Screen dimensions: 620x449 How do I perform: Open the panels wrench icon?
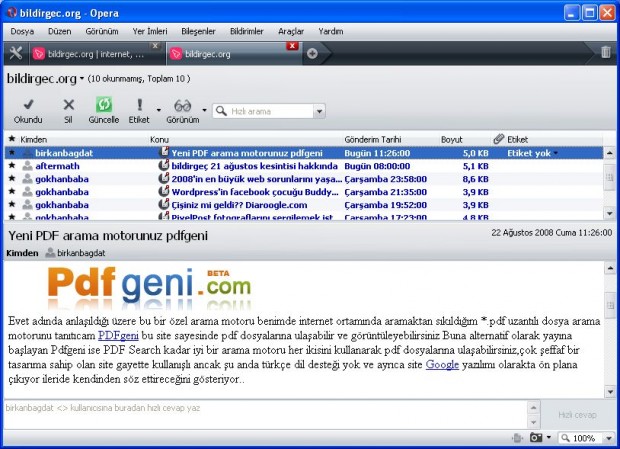(16, 53)
